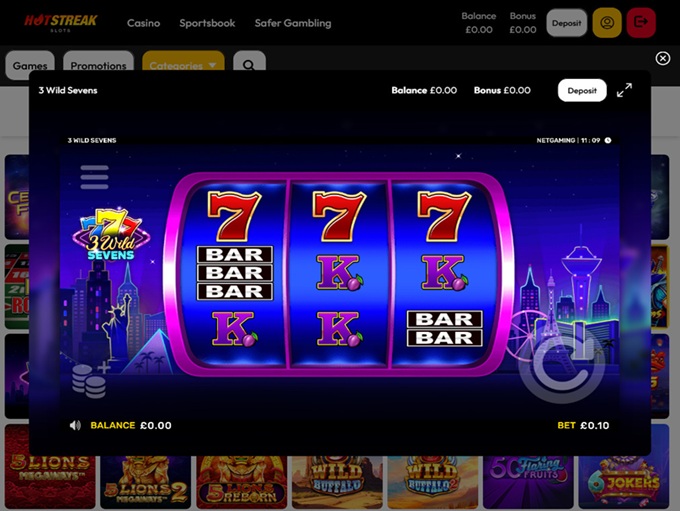Click the white Deposit button in game header
Screen dimensions: 680x511
pos(582,90)
